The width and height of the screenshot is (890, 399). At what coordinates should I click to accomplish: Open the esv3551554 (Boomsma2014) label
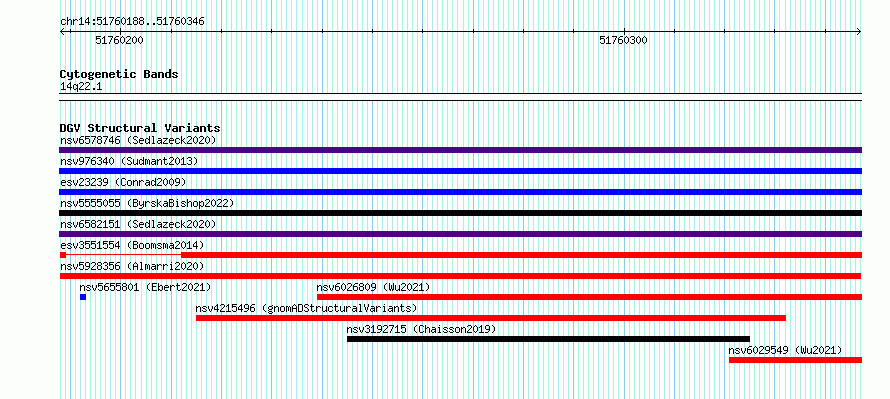[x=132, y=245]
